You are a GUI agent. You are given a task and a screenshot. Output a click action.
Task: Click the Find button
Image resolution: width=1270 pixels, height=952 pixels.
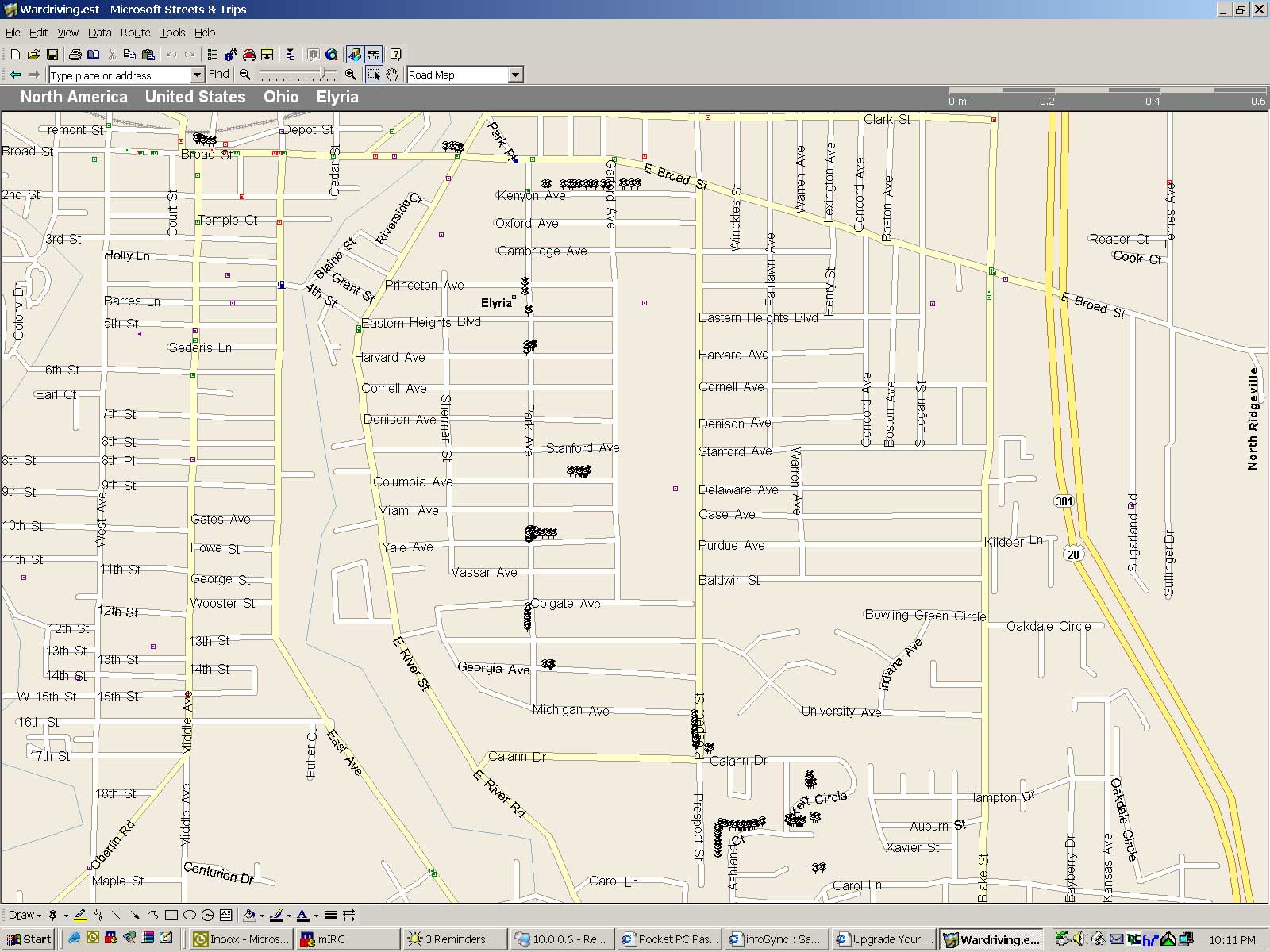(x=219, y=74)
